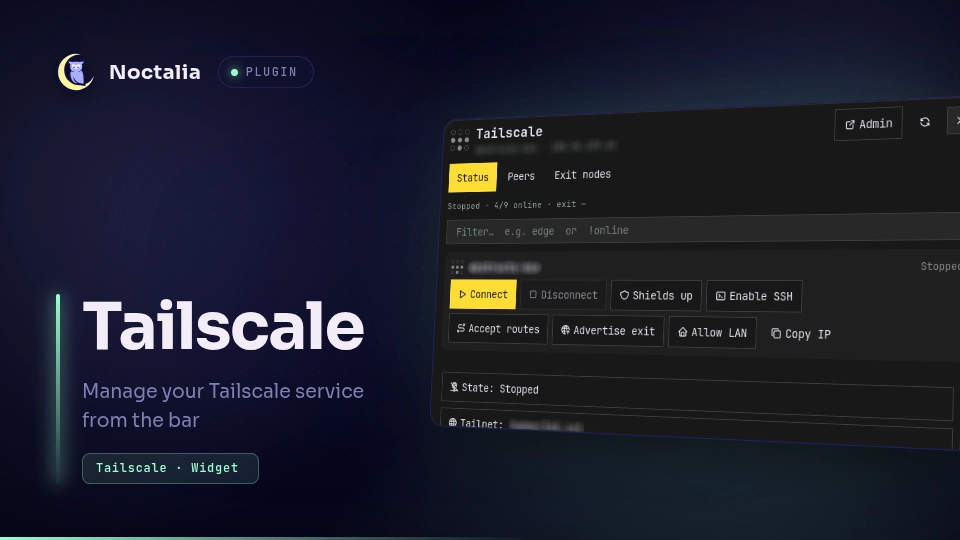
Task: Click the Tailnet row
Action: tap(696, 427)
